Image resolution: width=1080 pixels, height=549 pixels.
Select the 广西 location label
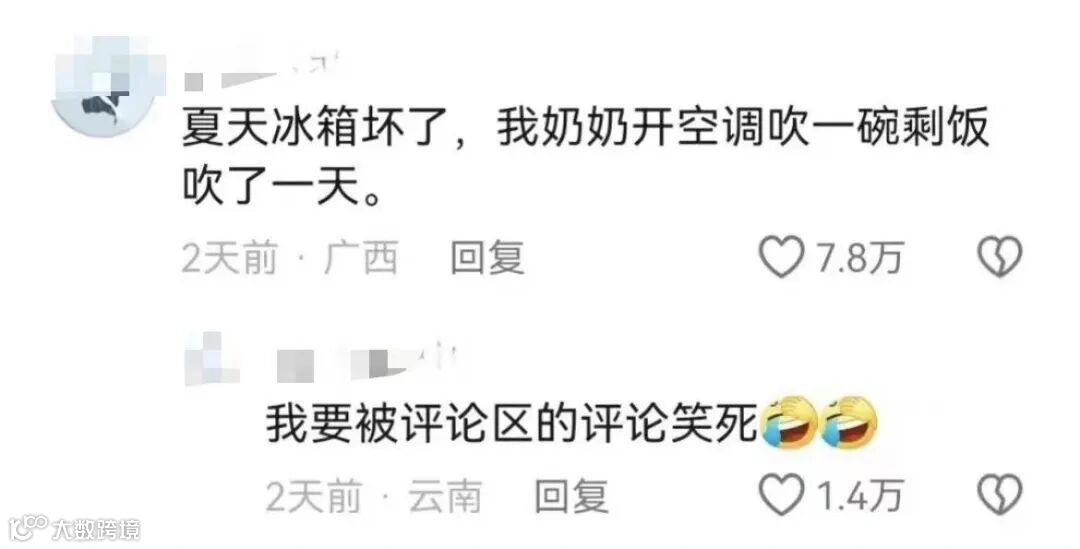pos(361,258)
